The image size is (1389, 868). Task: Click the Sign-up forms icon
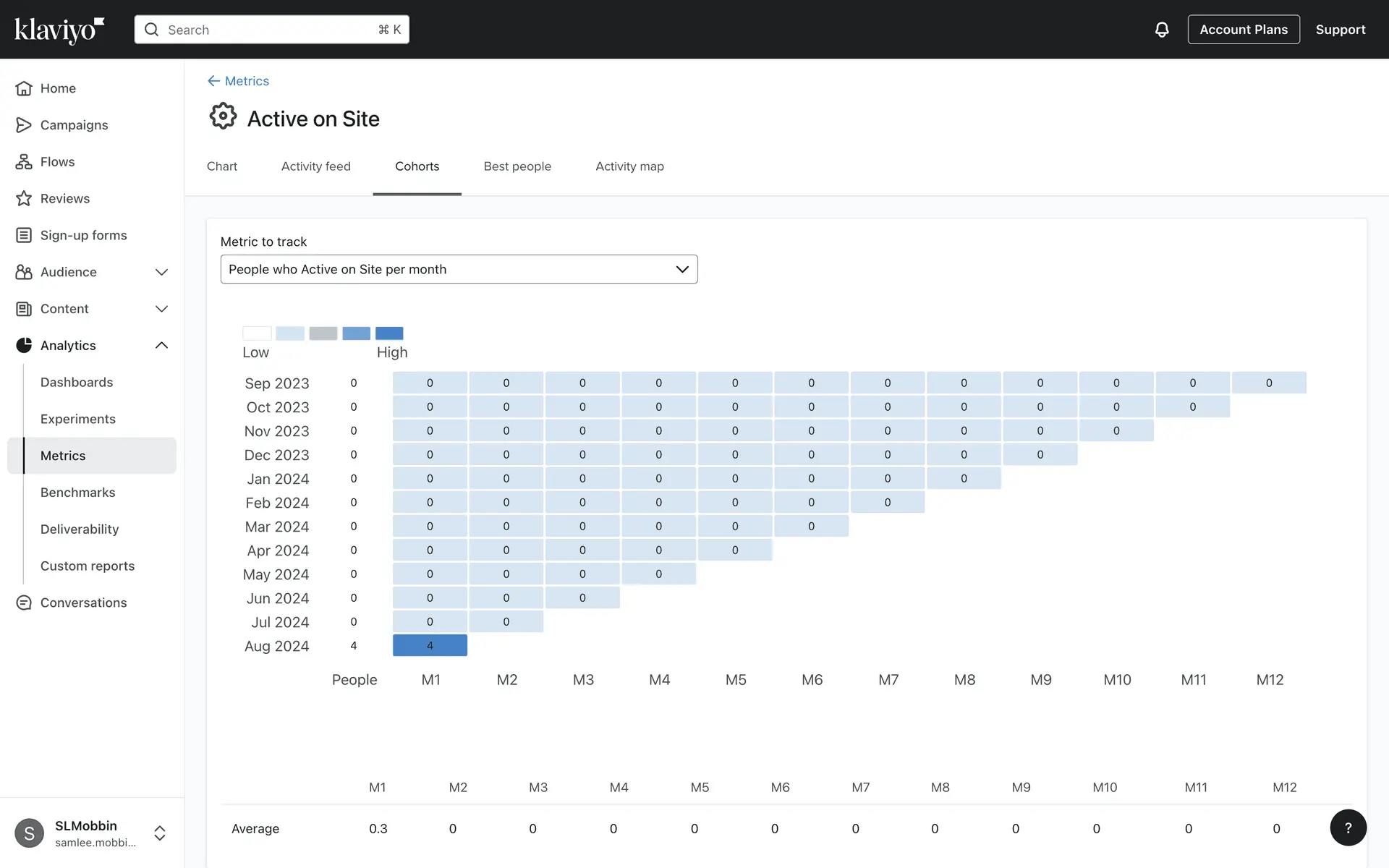point(24,235)
